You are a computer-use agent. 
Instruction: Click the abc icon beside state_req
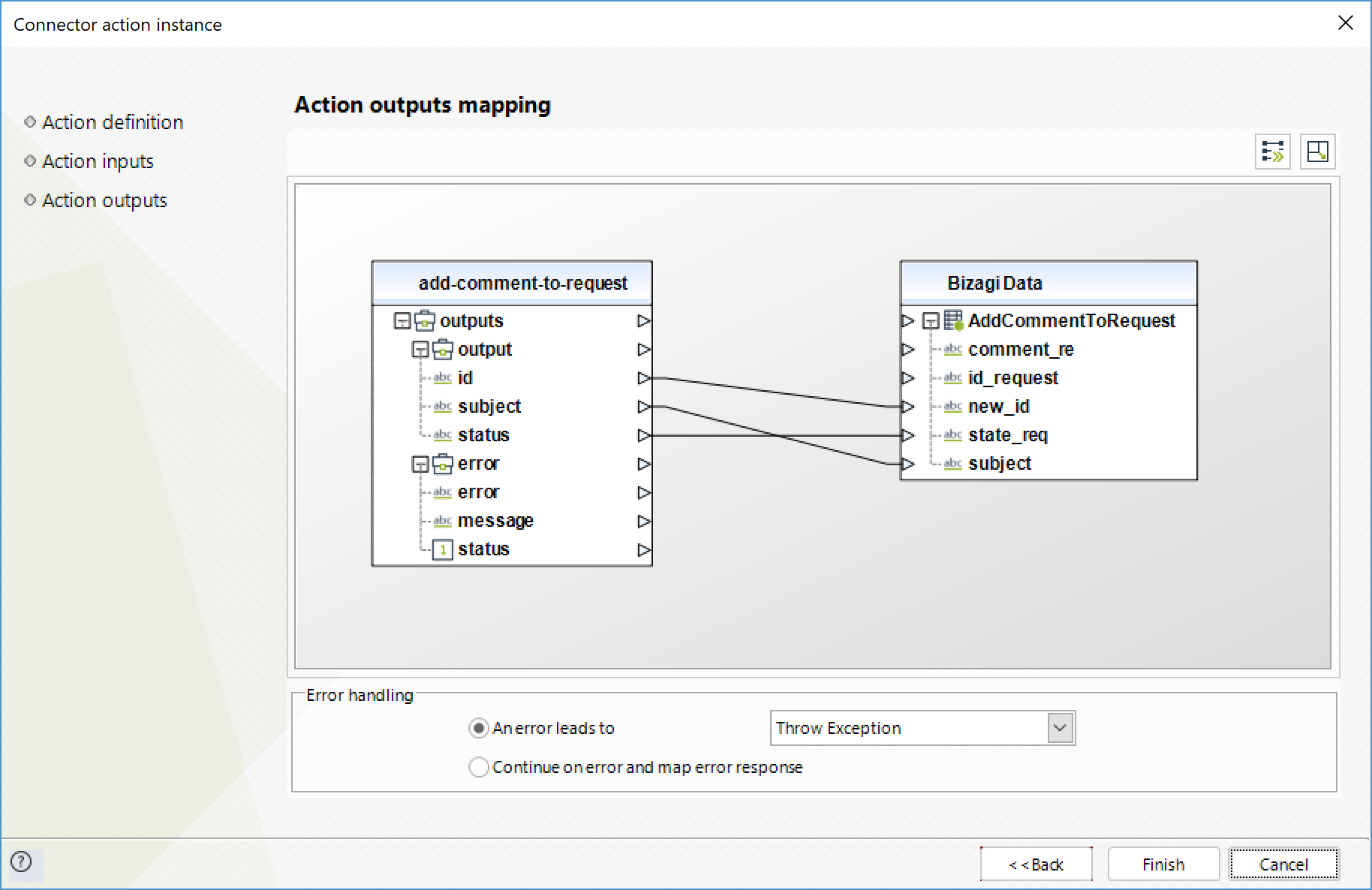click(x=953, y=434)
